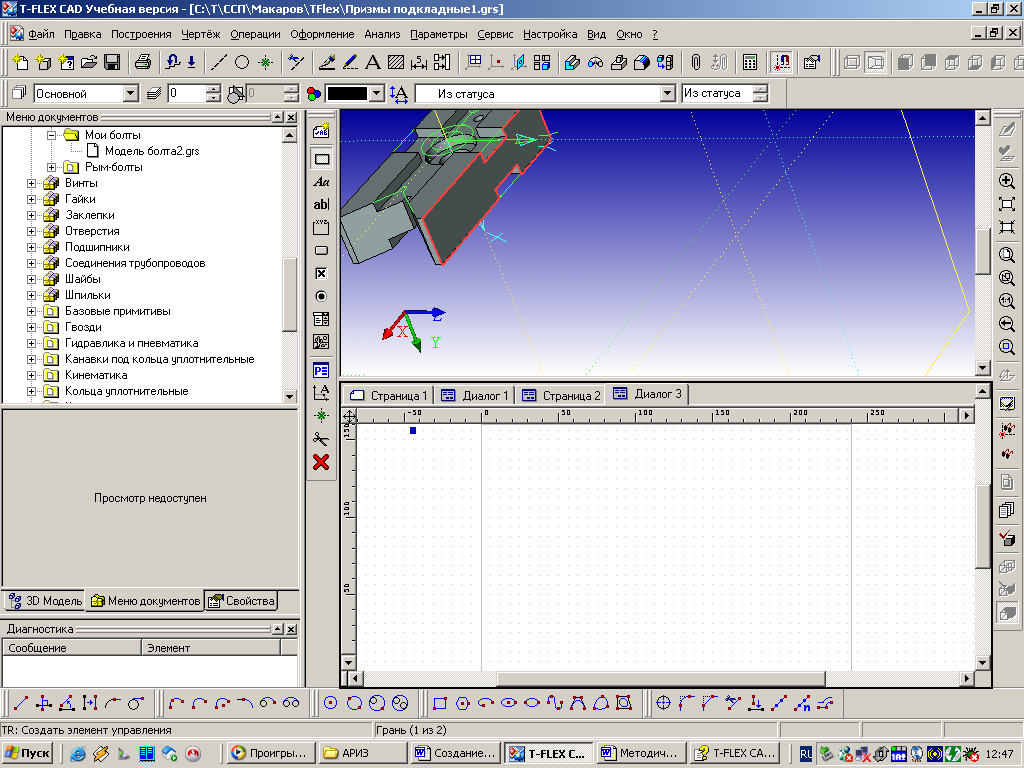Click the Пуск start button
The image size is (1024, 768).
[27, 753]
